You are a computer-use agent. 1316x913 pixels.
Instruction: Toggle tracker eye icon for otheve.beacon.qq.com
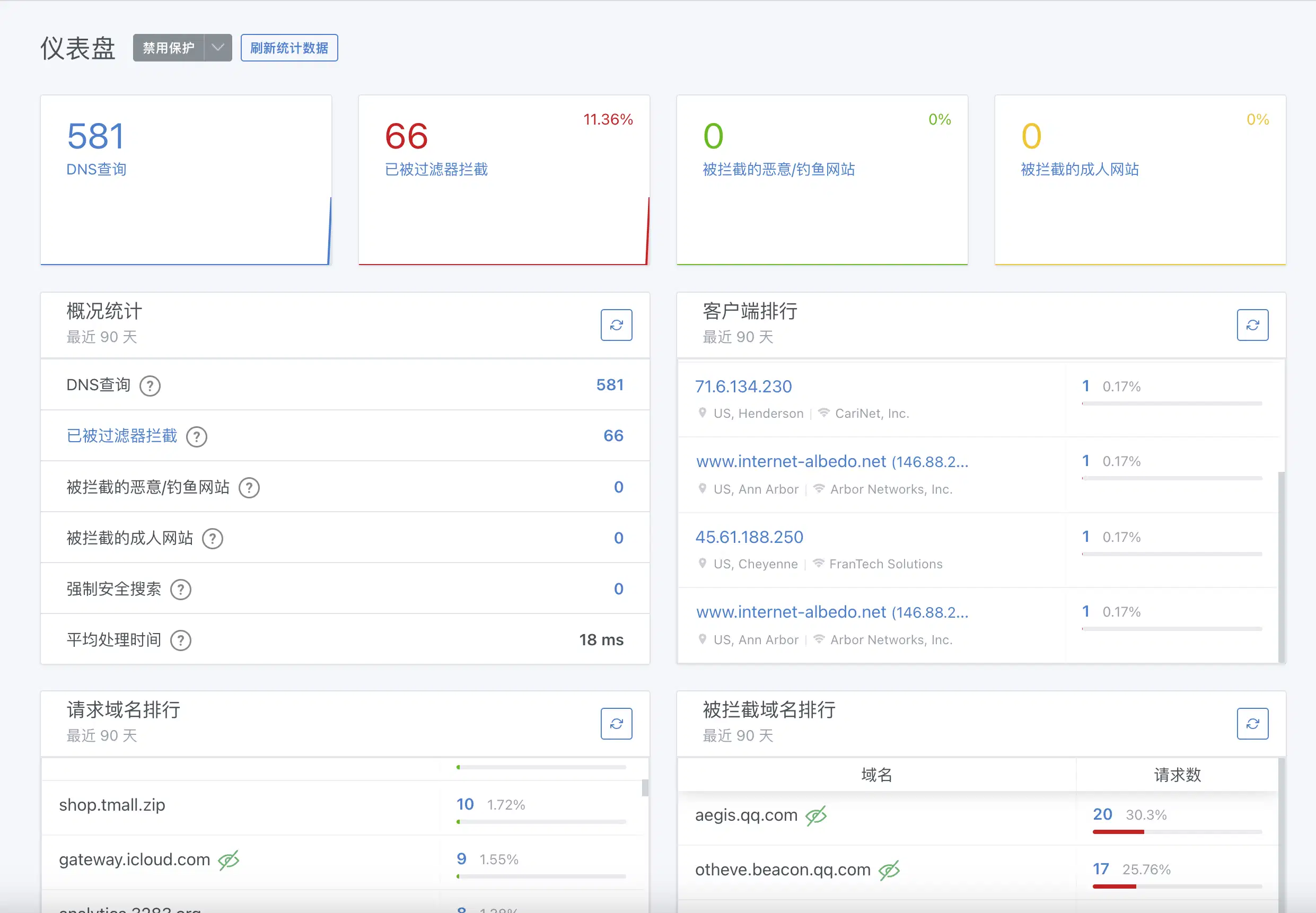tap(889, 871)
